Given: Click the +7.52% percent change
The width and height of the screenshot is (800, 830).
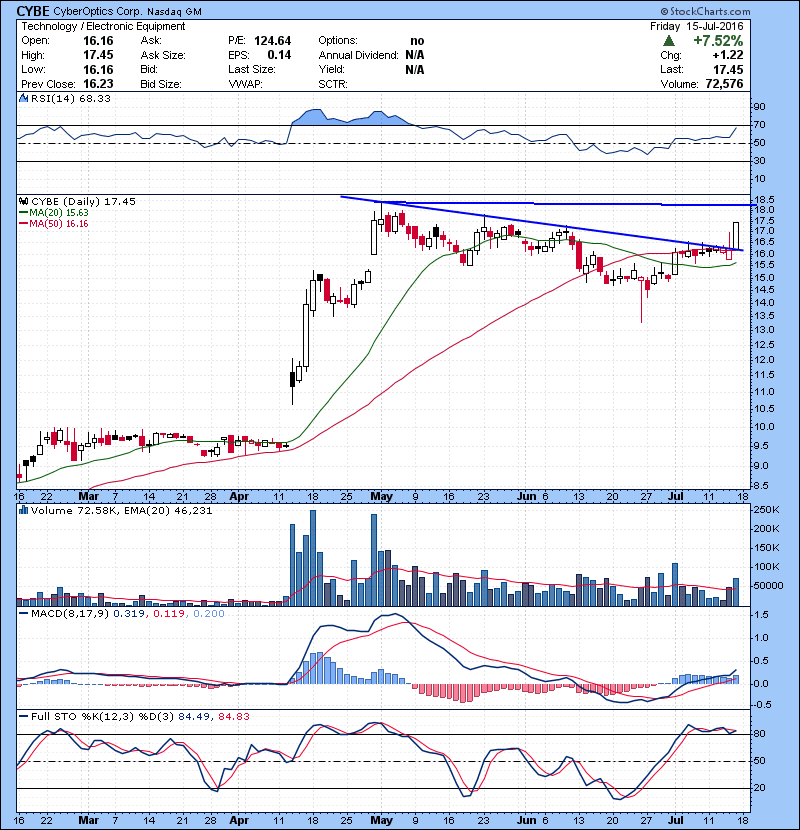Looking at the screenshot, I should [718, 41].
